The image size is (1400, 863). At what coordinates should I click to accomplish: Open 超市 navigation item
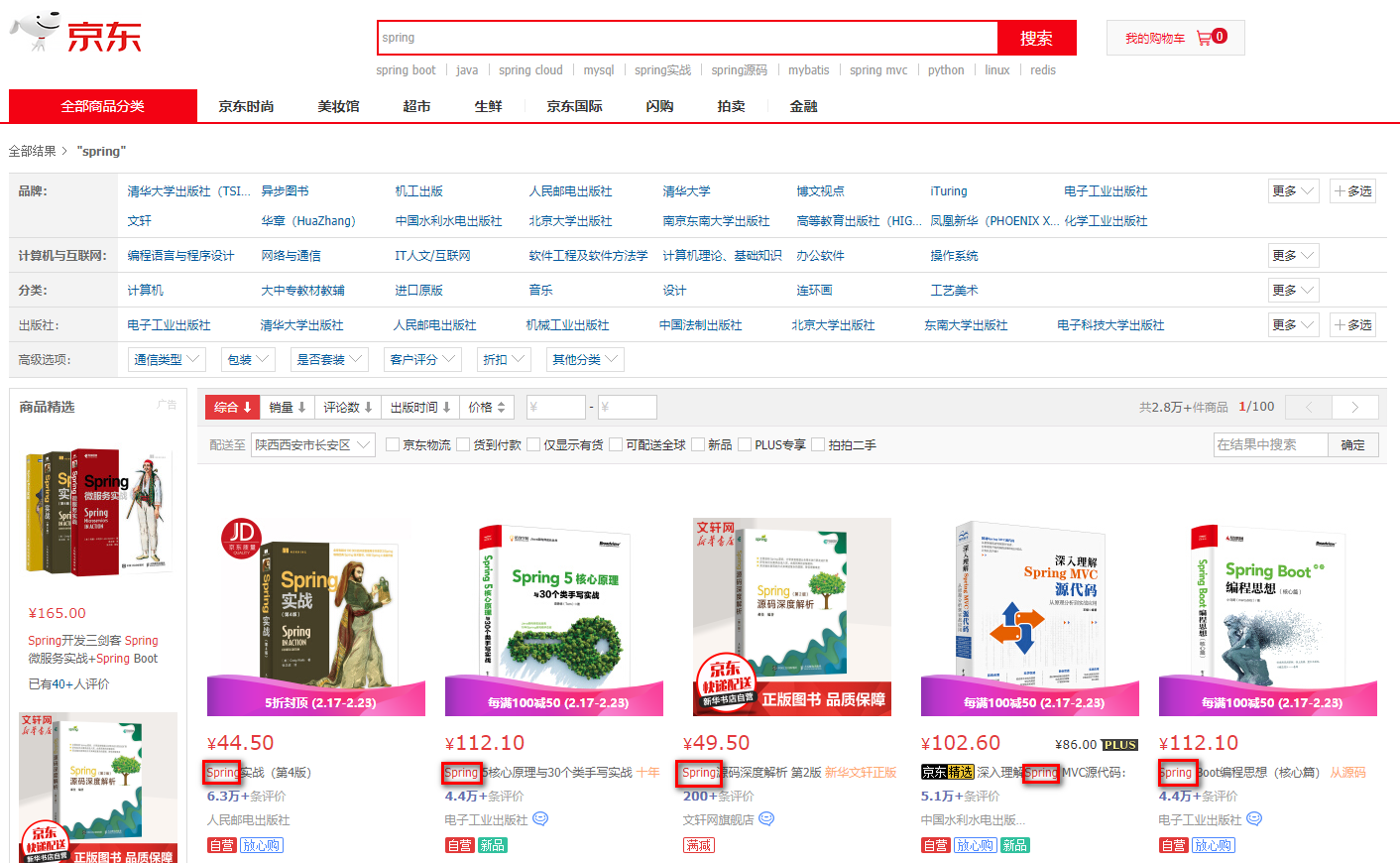point(416,106)
